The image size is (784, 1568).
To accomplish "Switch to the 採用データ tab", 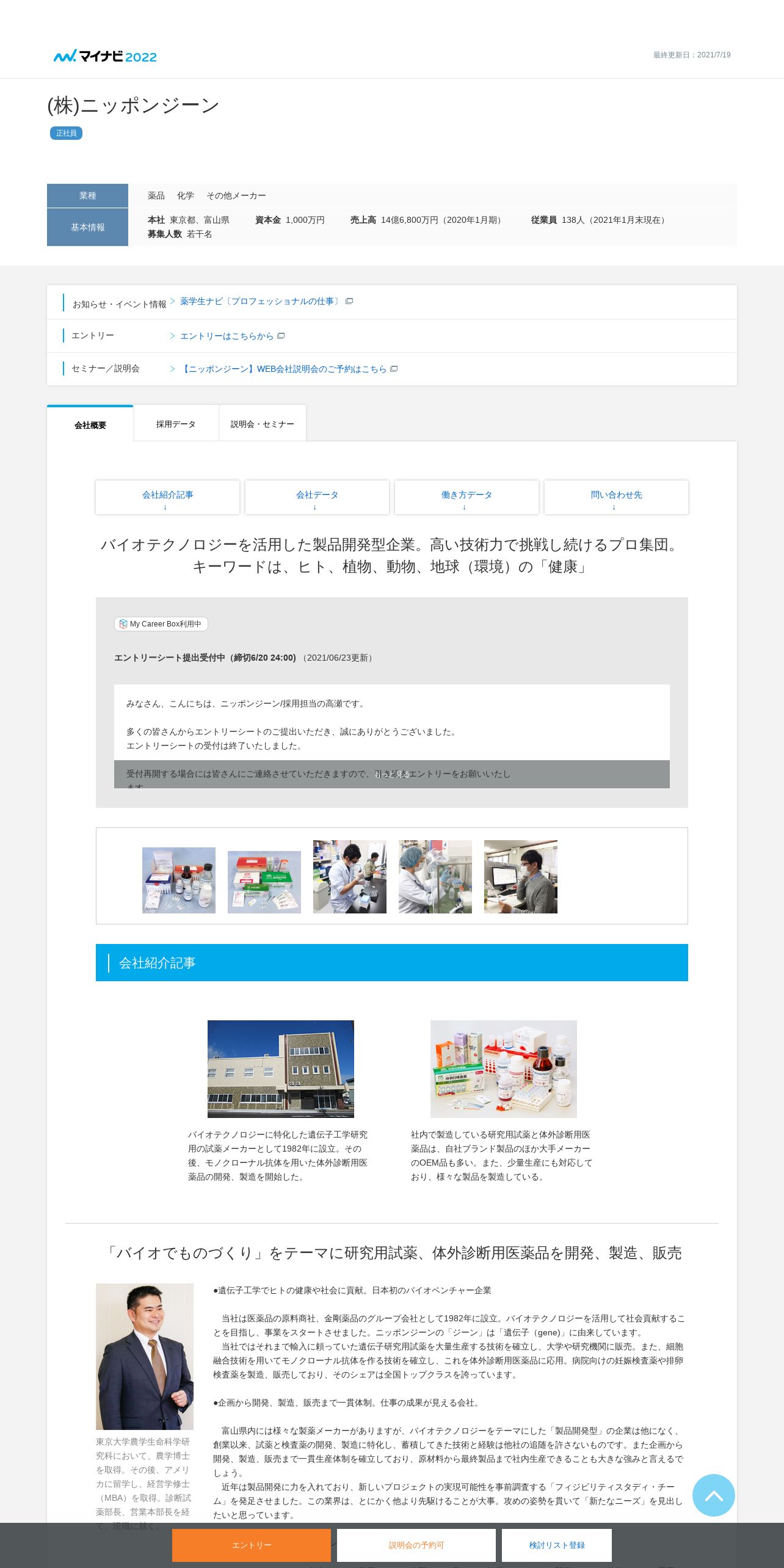I will [176, 424].
